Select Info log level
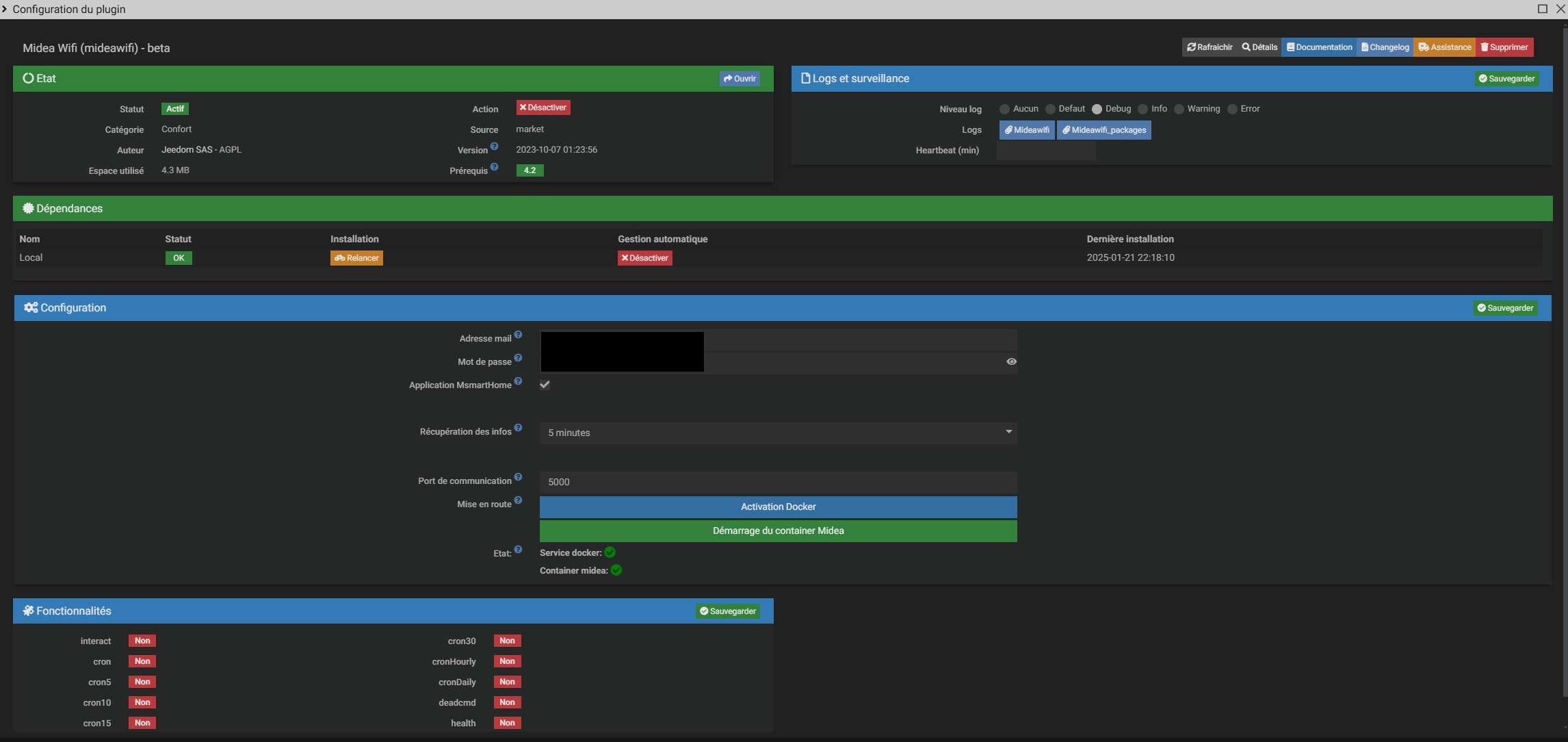This screenshot has height=742, width=1568. tap(1142, 110)
